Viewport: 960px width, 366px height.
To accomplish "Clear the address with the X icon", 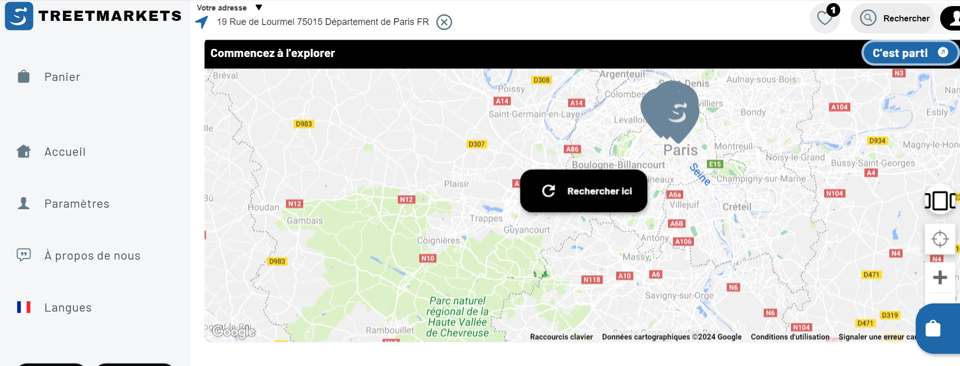I will click(x=444, y=23).
